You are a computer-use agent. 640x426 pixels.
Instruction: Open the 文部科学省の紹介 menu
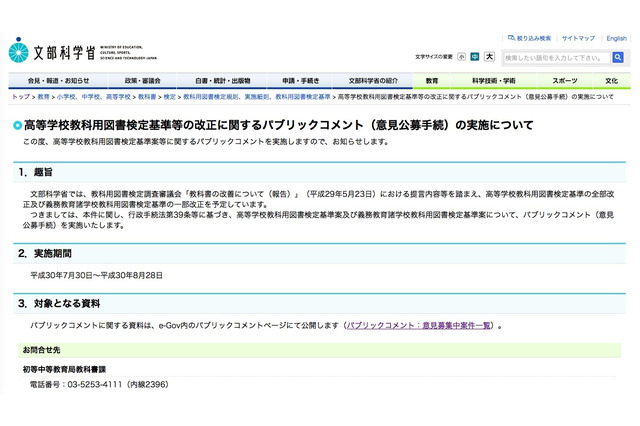click(x=373, y=81)
